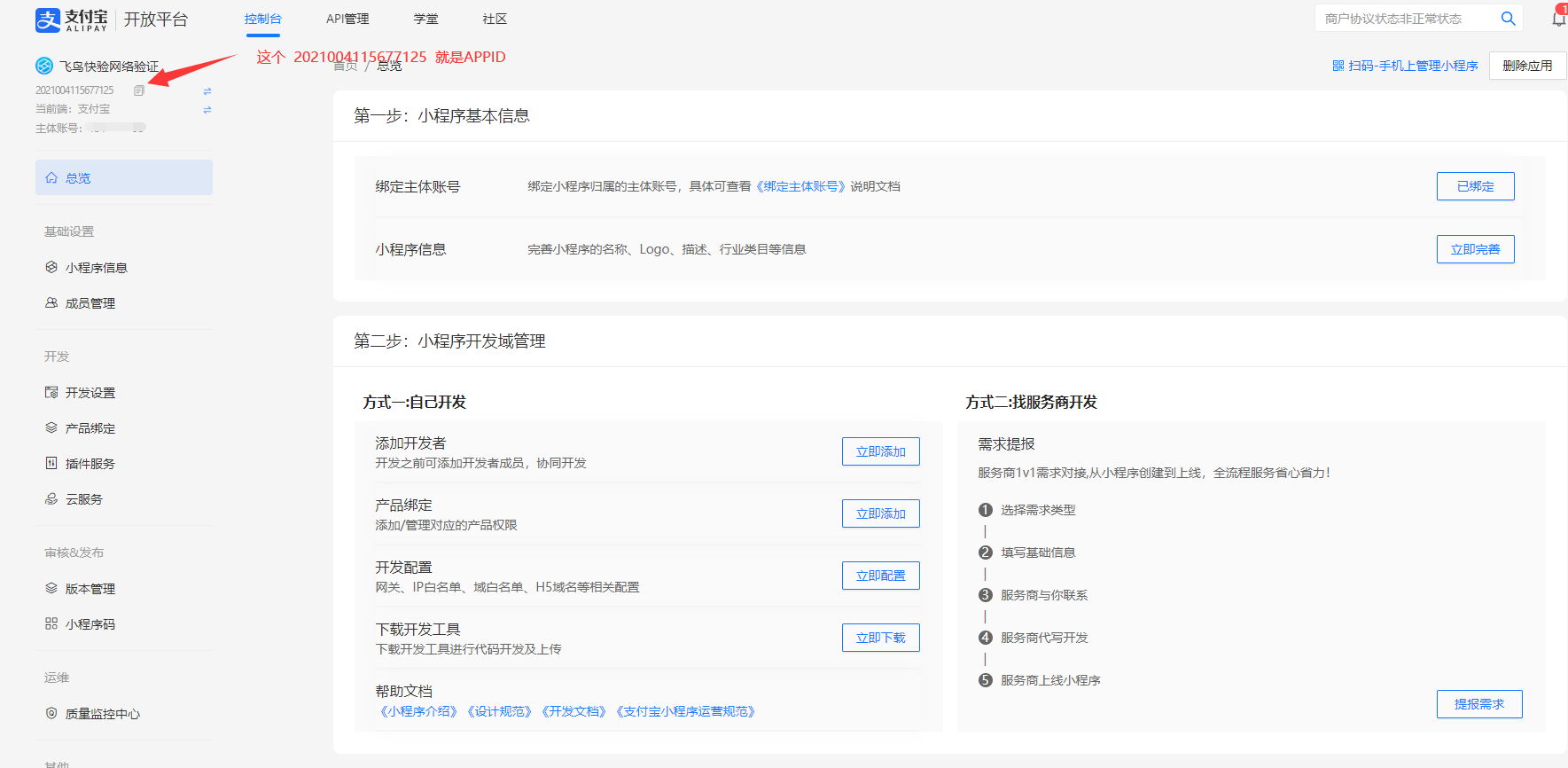Click the search magnifier icon
1568x768 pixels.
(x=1508, y=19)
